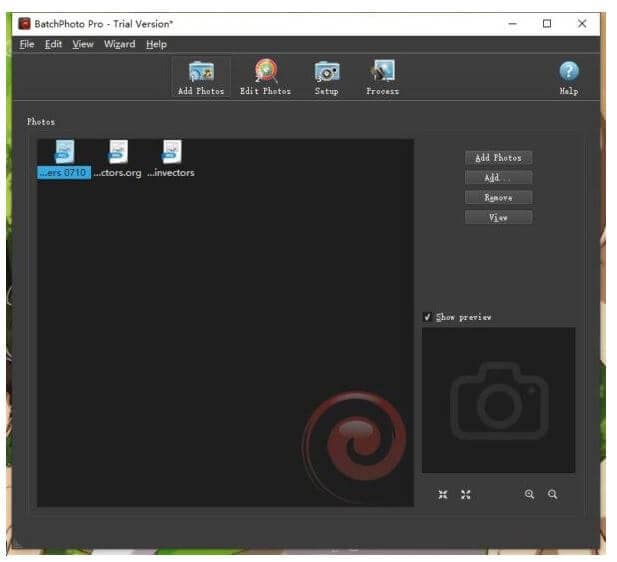This screenshot has height=562, width=617.
Task: Close the BatchPhoto Pro window
Action: coord(583,24)
